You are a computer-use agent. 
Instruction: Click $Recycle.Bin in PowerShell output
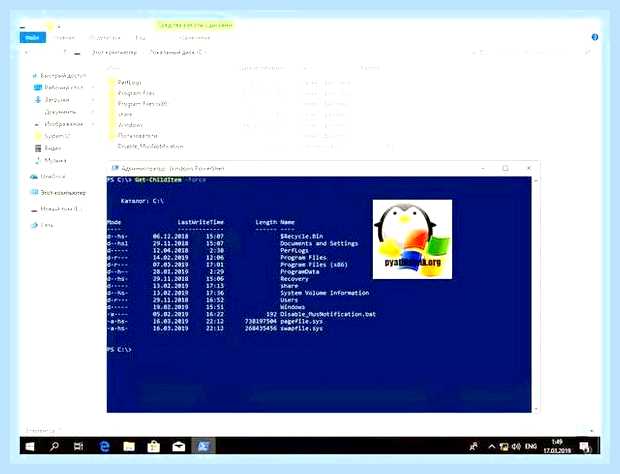[301, 236]
